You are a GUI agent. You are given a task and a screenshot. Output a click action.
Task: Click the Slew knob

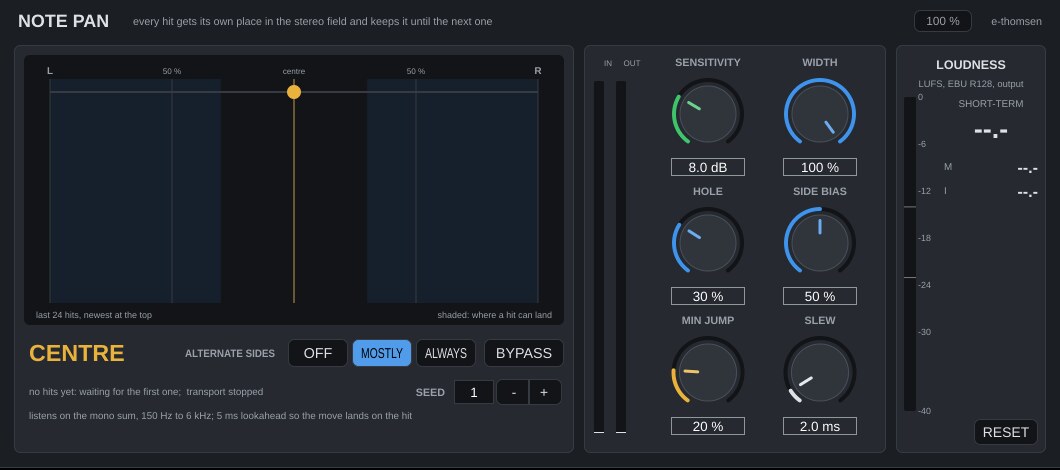820,372
